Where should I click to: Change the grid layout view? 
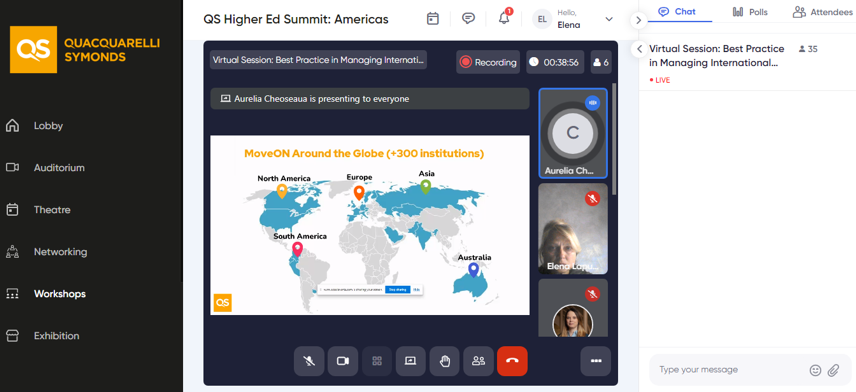pyautogui.click(x=377, y=361)
